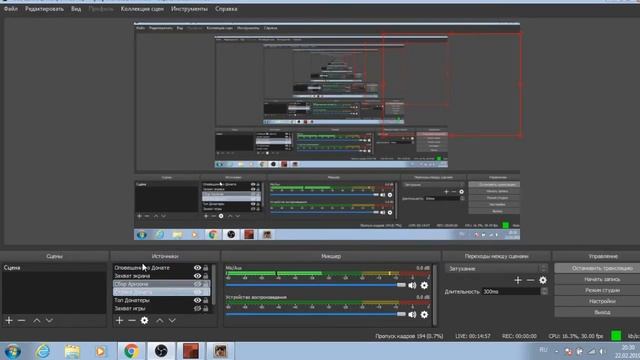Click the mixer panel vertical scrollbar
This screenshot has width=640, height=360.
[434, 295]
